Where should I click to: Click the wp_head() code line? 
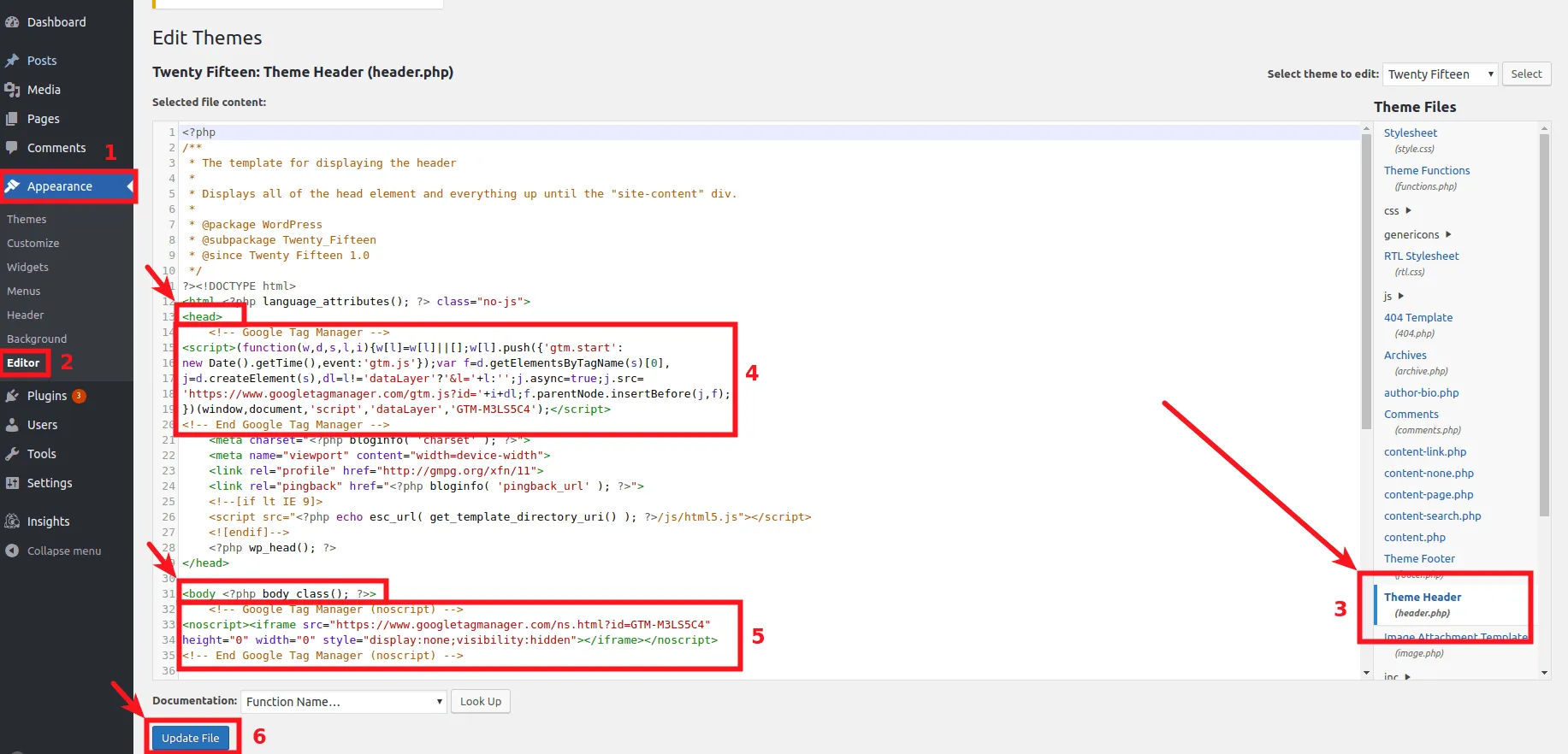[x=272, y=548]
